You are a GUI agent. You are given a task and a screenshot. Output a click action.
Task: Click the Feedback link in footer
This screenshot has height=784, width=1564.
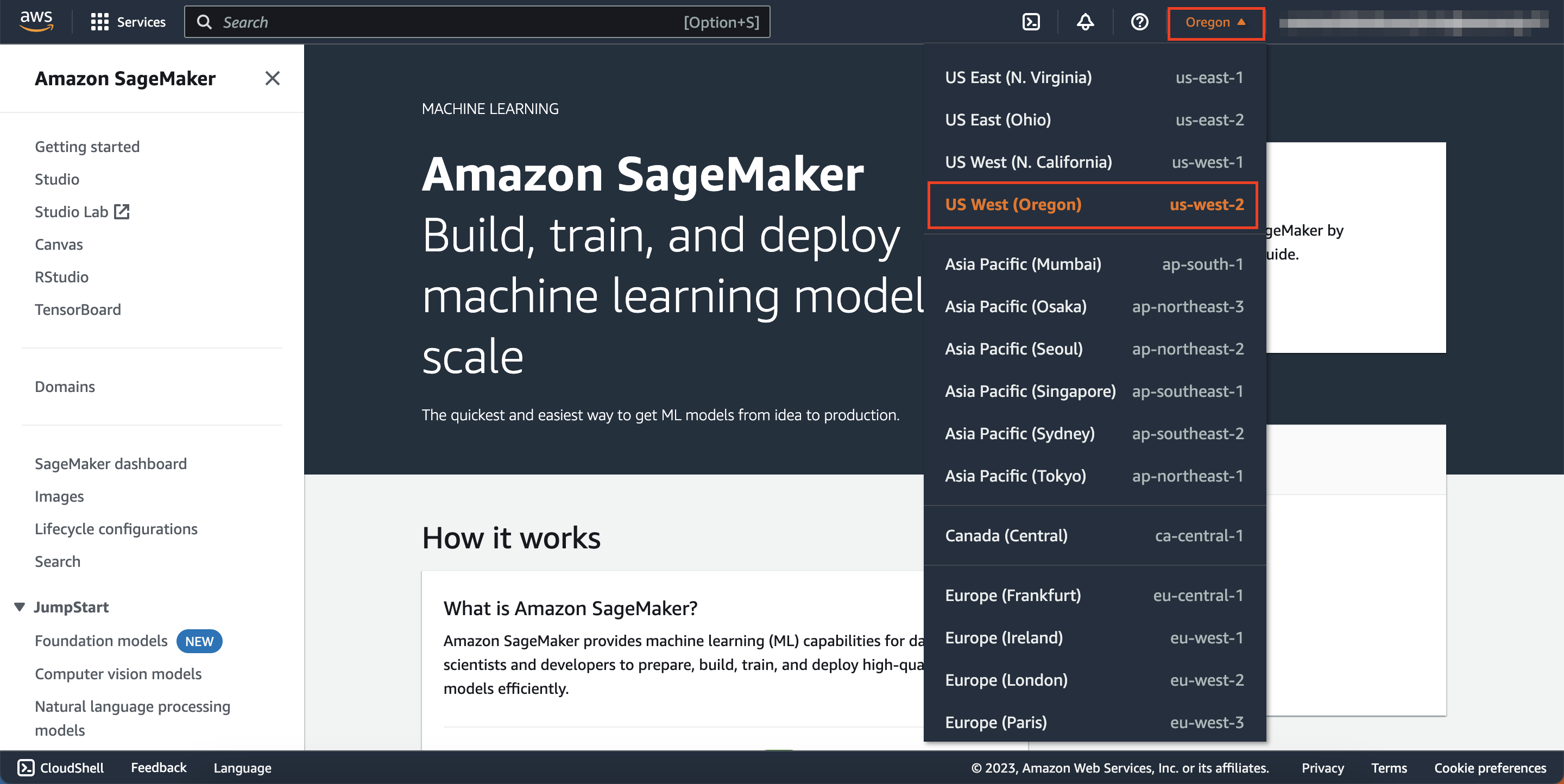point(159,768)
